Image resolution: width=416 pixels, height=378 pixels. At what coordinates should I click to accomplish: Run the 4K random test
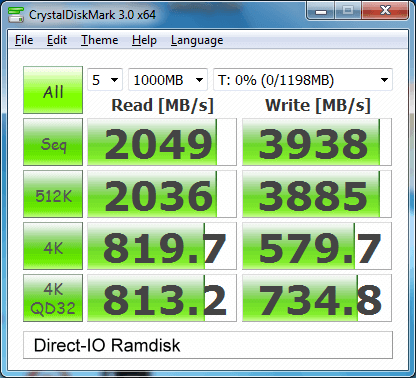pyautogui.click(x=53, y=246)
